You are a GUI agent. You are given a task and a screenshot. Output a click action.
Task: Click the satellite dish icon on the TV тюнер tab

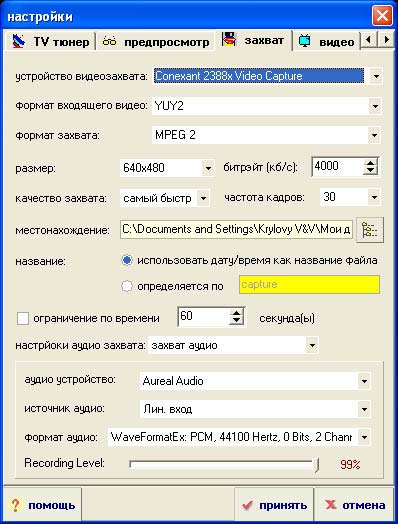[19, 41]
